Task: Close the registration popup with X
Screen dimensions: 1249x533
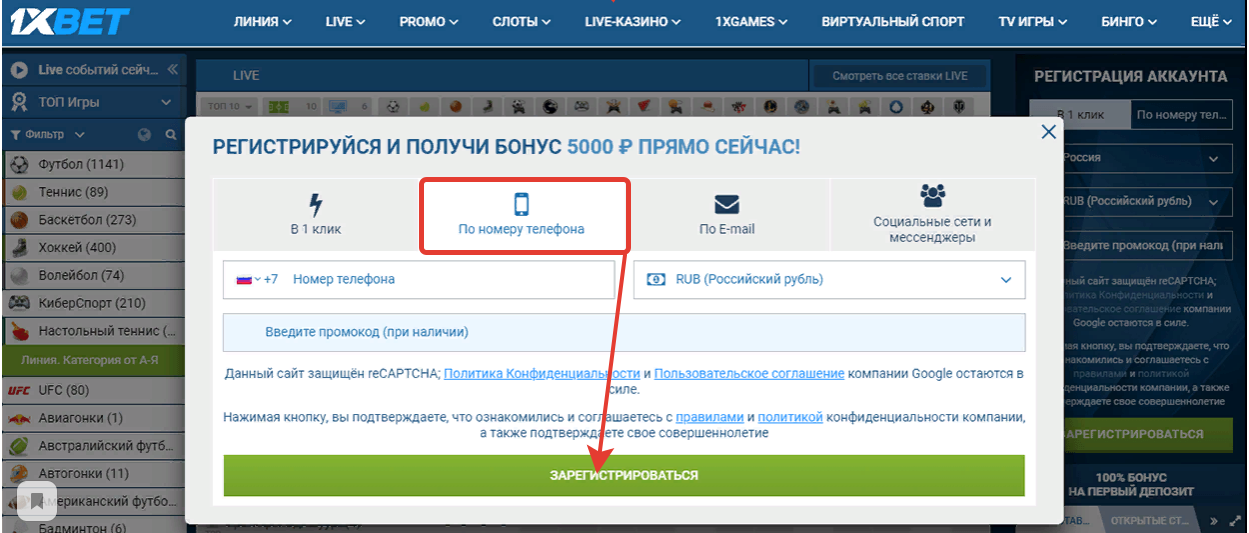Action: coord(1048,132)
